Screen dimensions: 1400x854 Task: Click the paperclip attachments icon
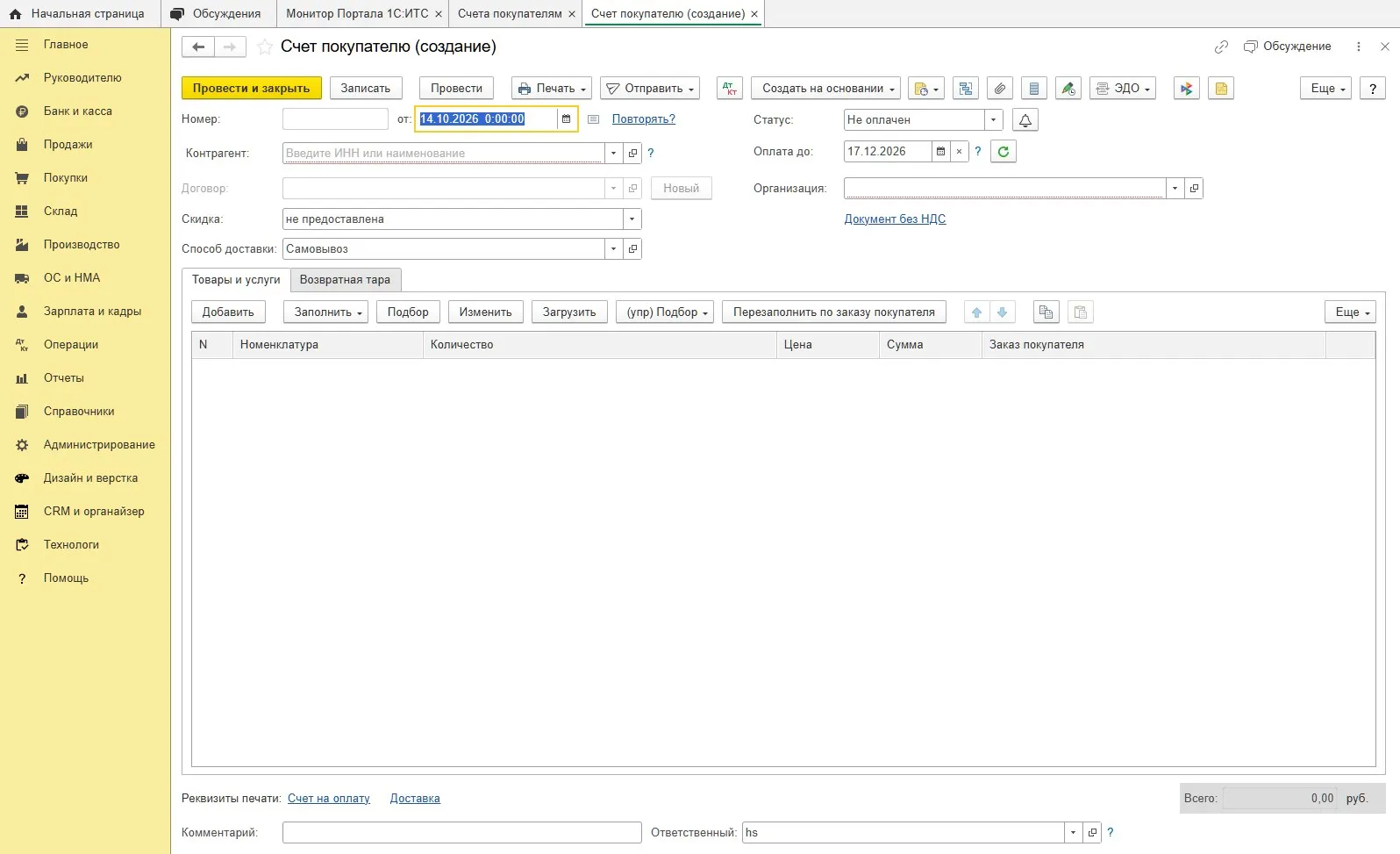(1000, 88)
